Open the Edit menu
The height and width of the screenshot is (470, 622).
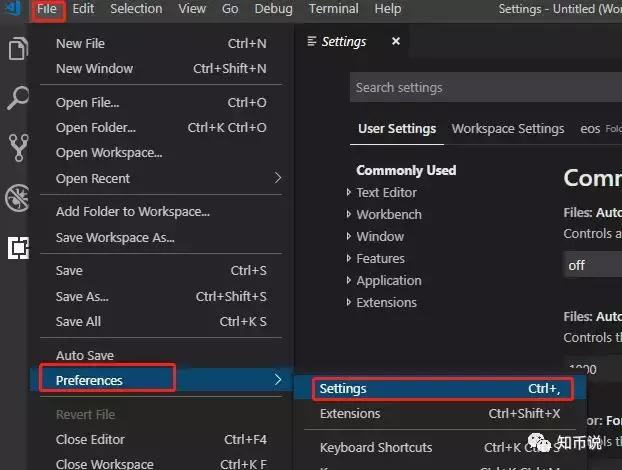click(83, 9)
